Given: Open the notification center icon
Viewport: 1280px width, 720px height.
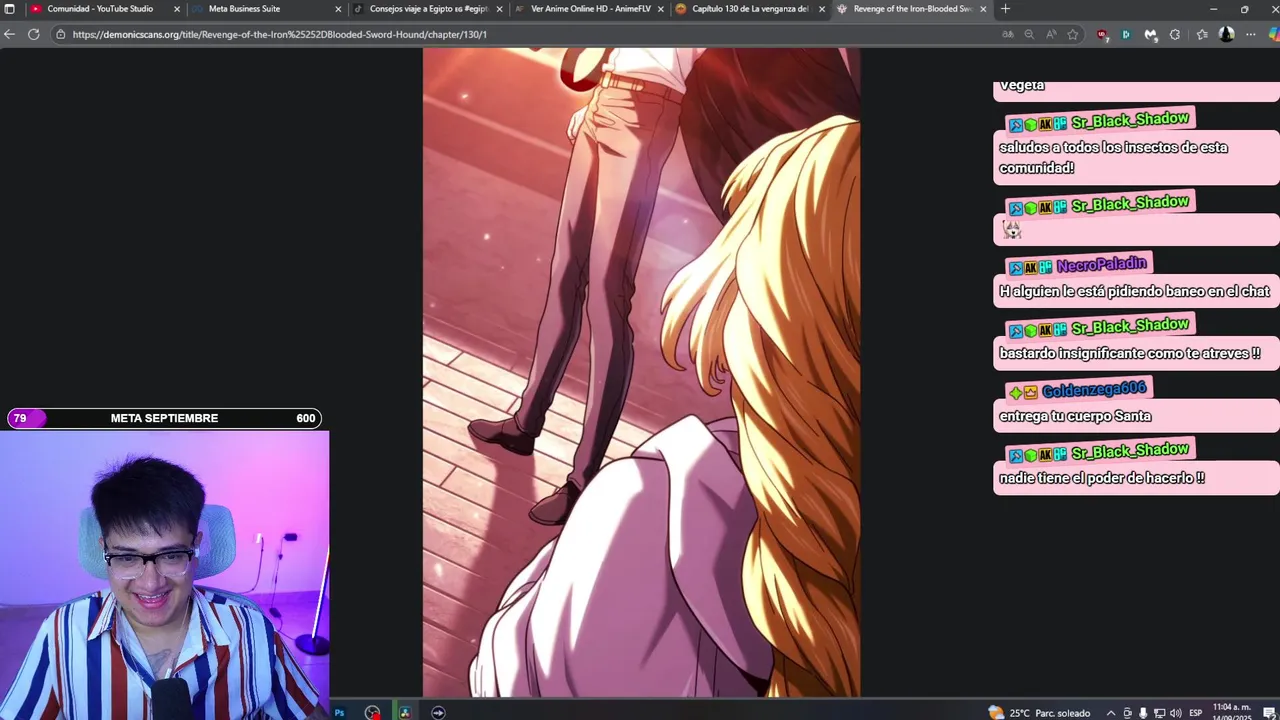Looking at the screenshot, I should point(1268,713).
